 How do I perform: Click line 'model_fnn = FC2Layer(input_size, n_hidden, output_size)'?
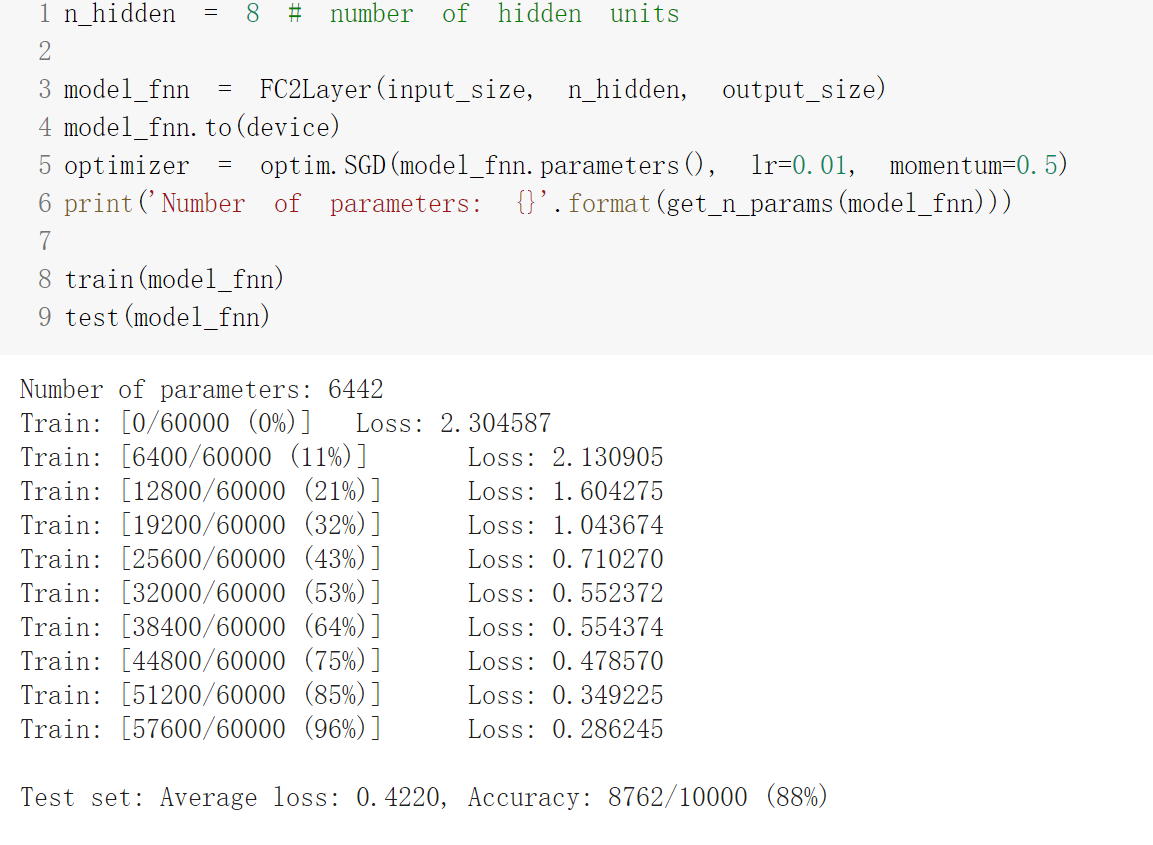pyautogui.click(x=475, y=90)
